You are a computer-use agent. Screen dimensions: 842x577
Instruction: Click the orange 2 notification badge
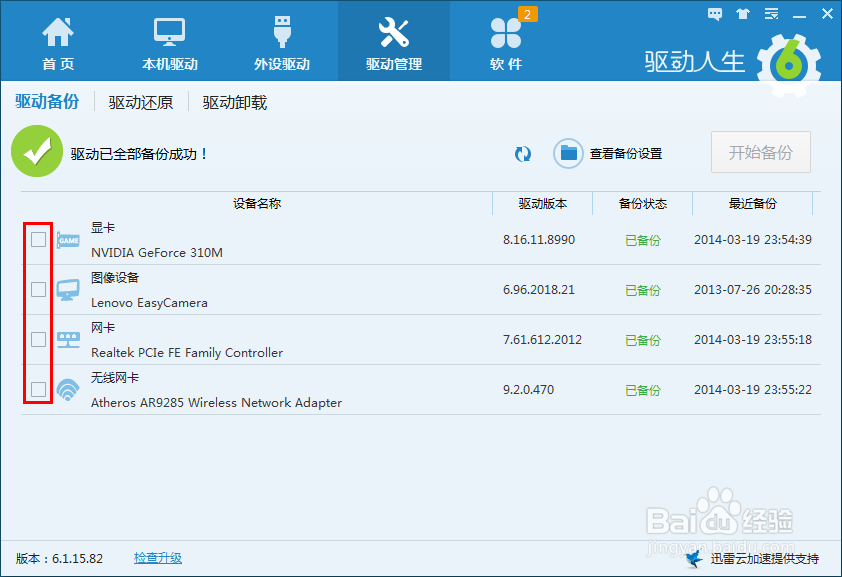click(527, 14)
